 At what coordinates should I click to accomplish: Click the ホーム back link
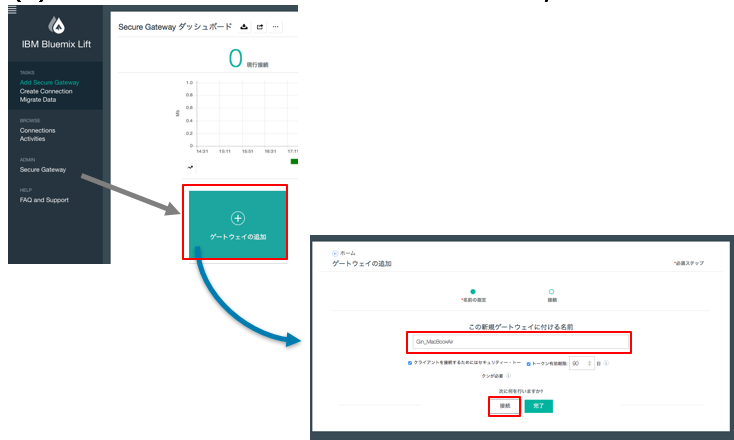(347, 253)
